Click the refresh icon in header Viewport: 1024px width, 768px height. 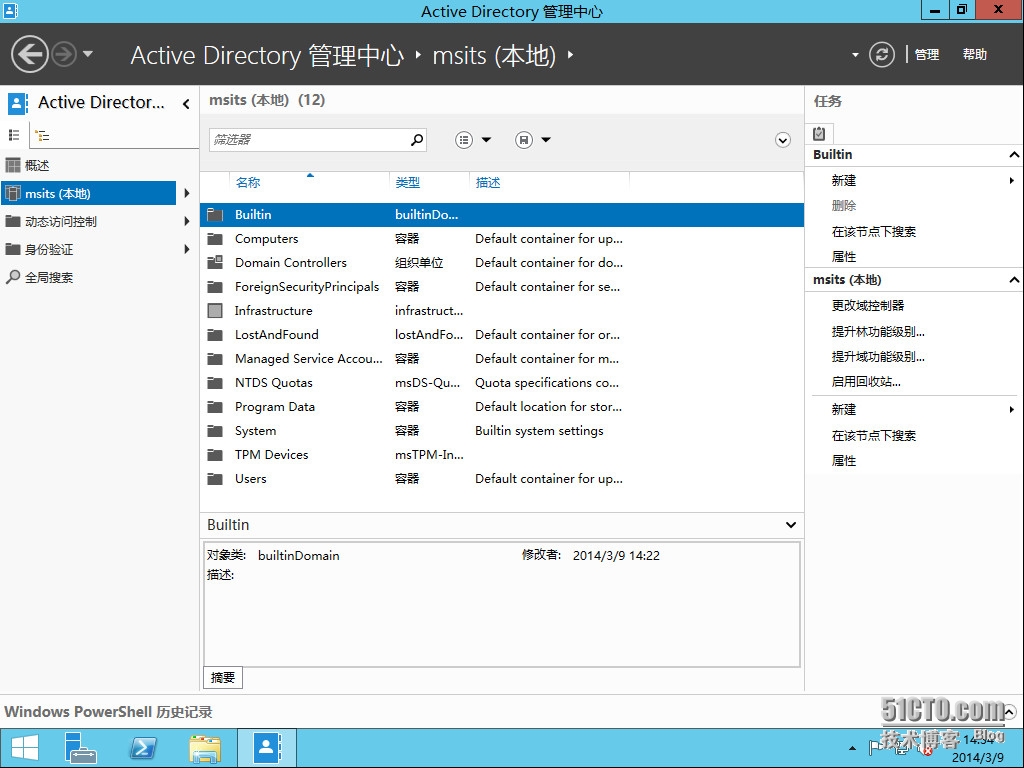coord(882,54)
